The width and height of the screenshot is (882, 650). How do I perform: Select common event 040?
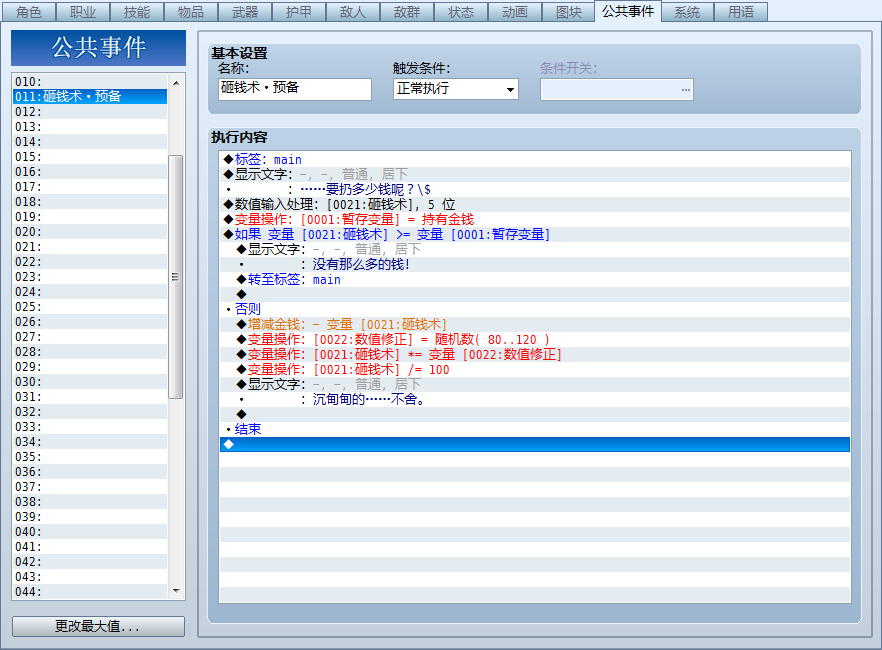tap(90, 531)
